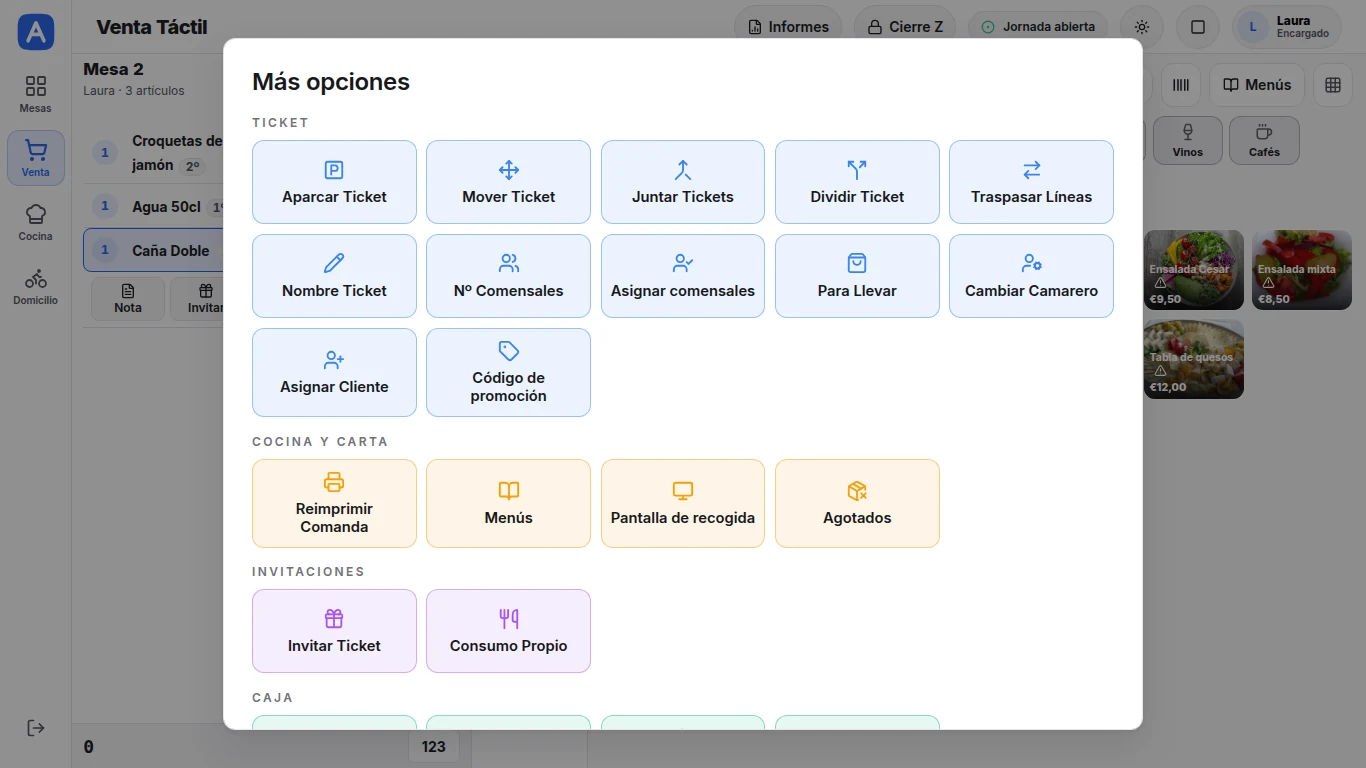Open the Aparcar Ticket option
This screenshot has width=1366, height=768.
[334, 182]
